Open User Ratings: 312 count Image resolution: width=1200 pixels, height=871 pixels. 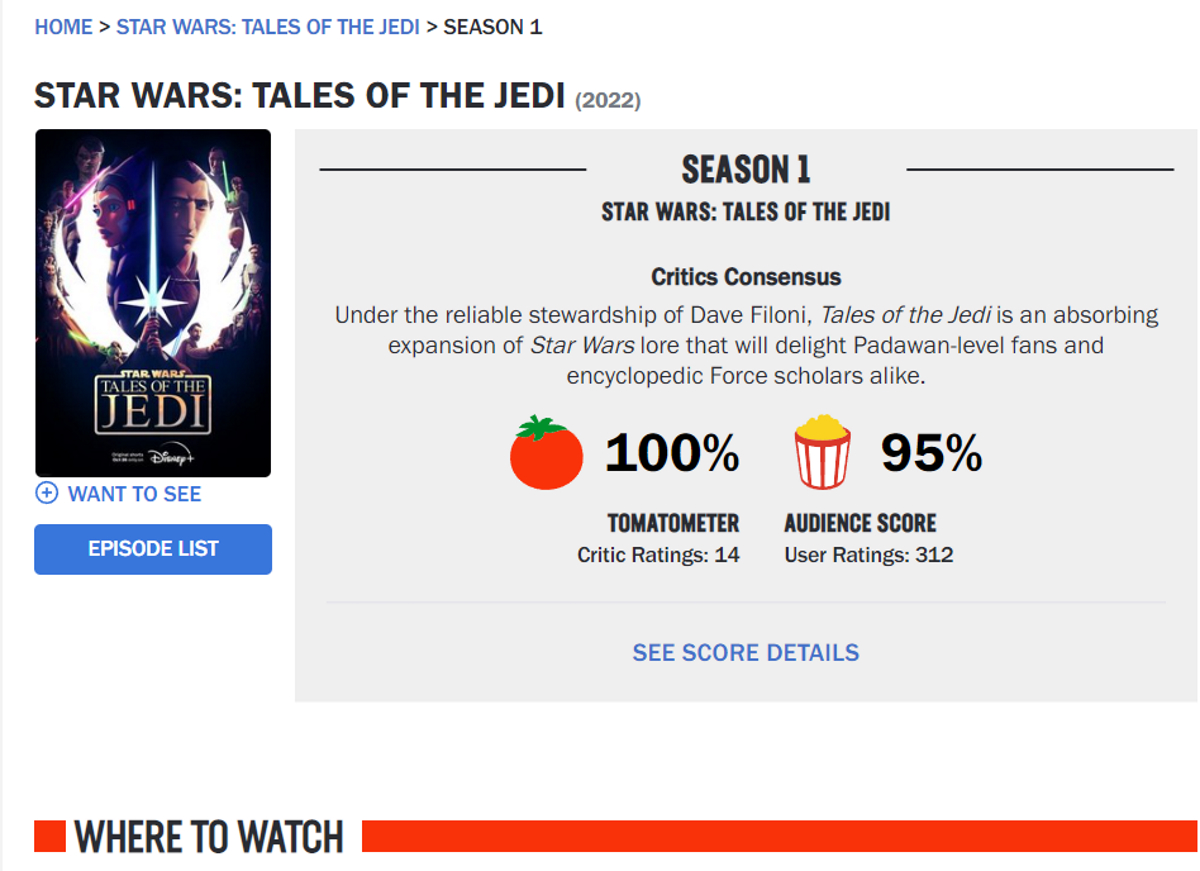coord(869,555)
